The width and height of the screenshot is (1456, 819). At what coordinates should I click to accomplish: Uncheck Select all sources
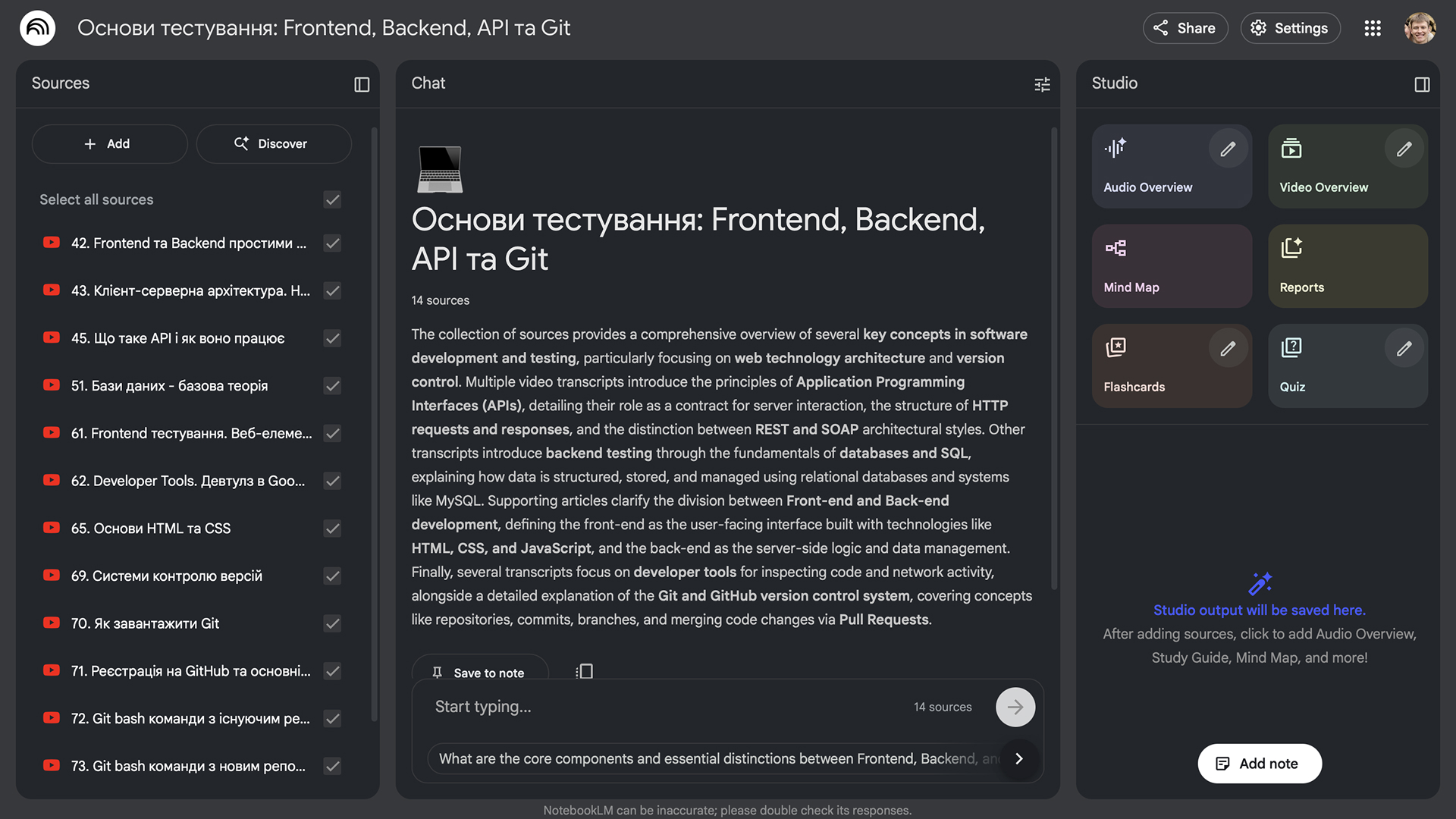332,199
